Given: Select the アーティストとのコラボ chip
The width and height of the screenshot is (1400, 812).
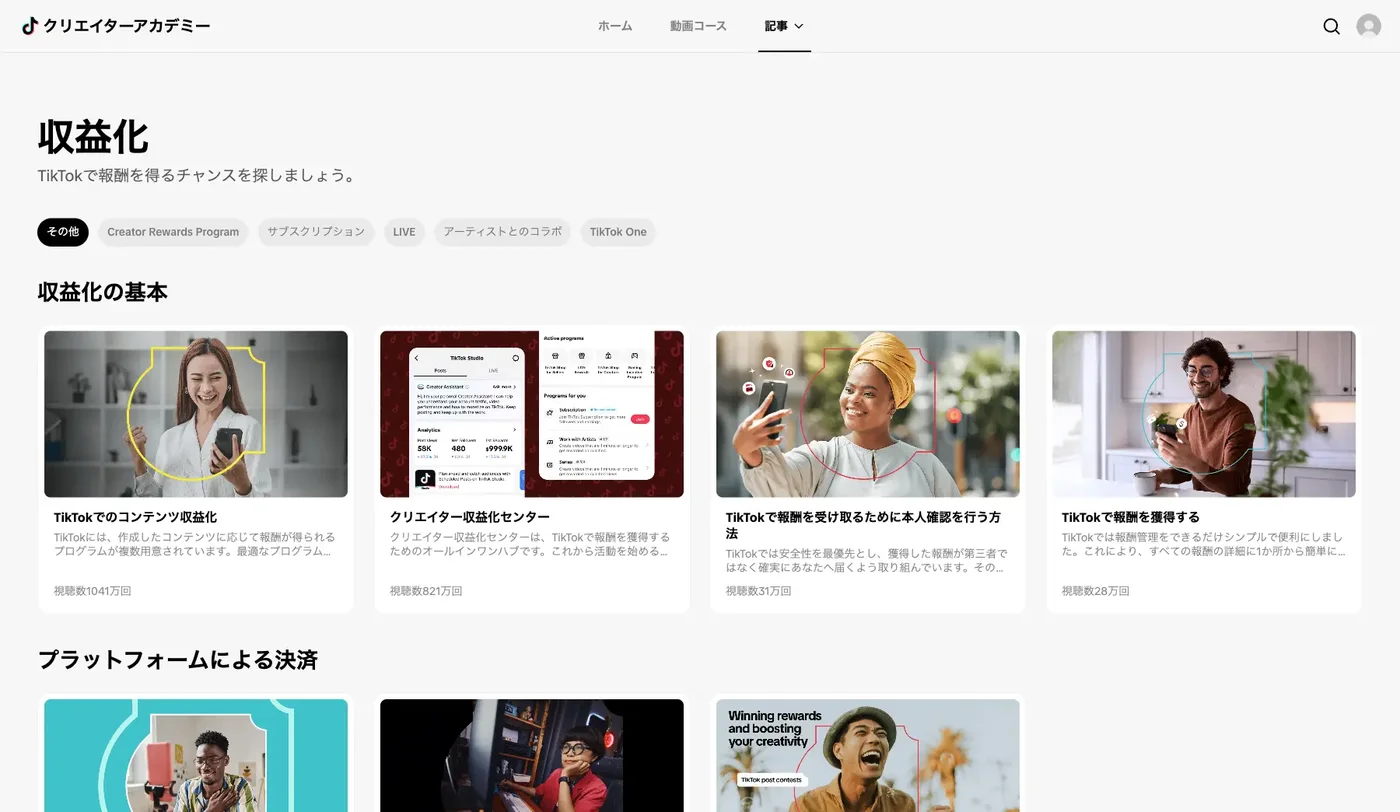Looking at the screenshot, I should pos(503,232).
